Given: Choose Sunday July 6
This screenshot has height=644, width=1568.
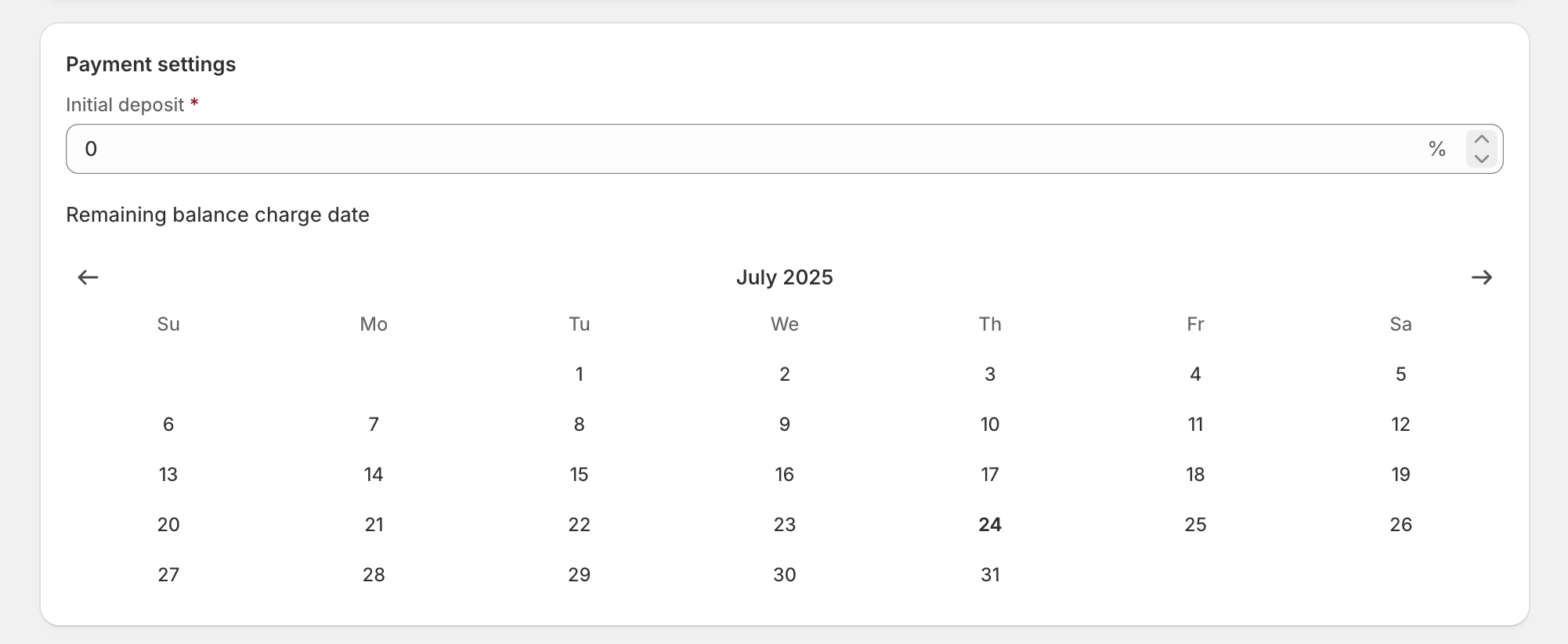Looking at the screenshot, I should [x=168, y=425].
